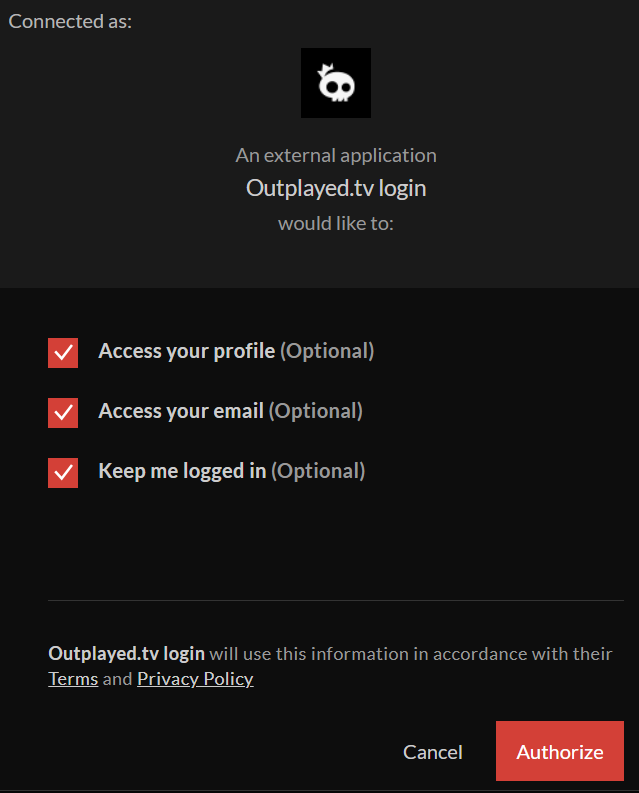Click the 'An external application' text
This screenshot has width=639, height=793.
[x=336, y=155]
